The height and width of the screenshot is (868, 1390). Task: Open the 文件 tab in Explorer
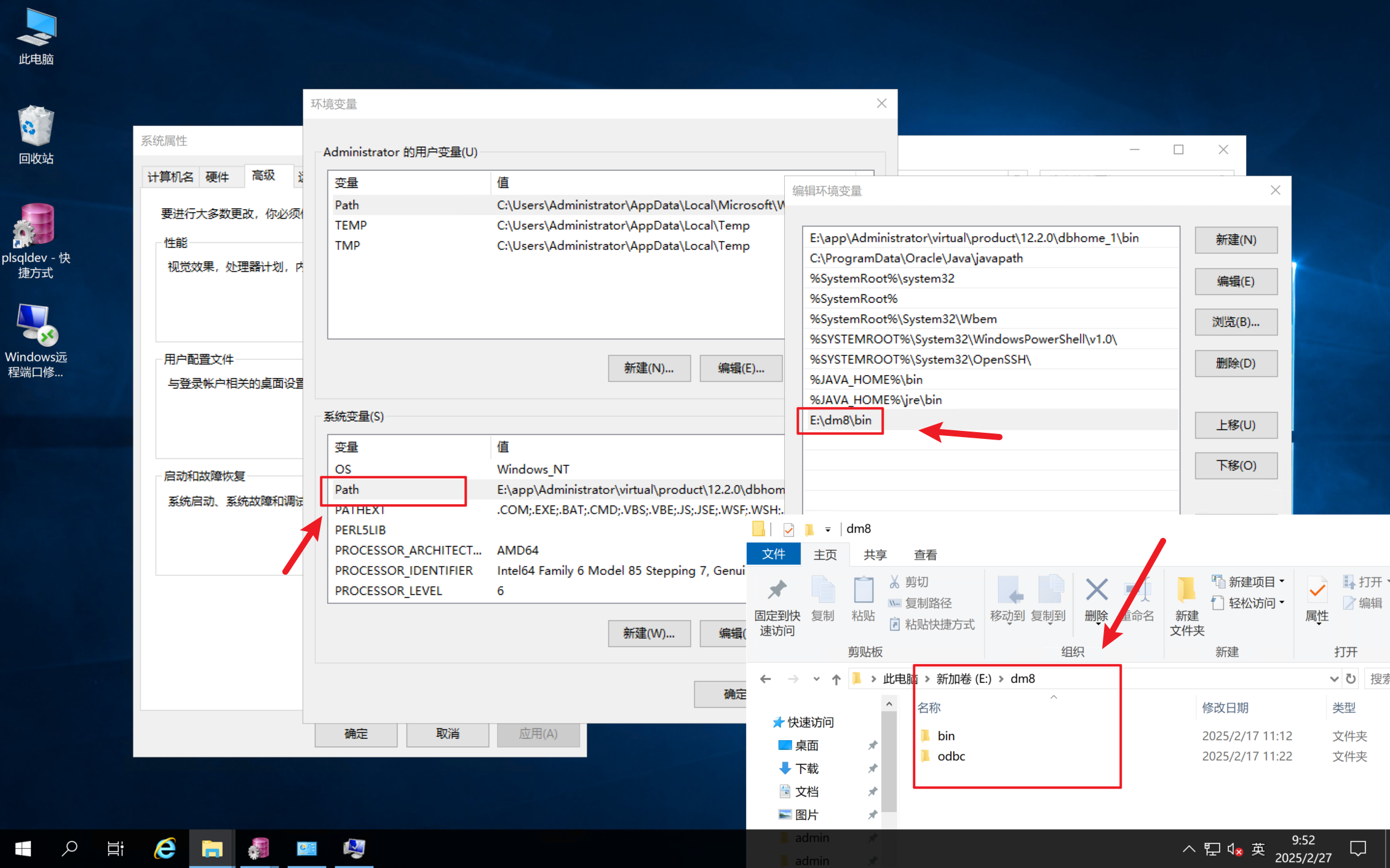[x=773, y=554]
